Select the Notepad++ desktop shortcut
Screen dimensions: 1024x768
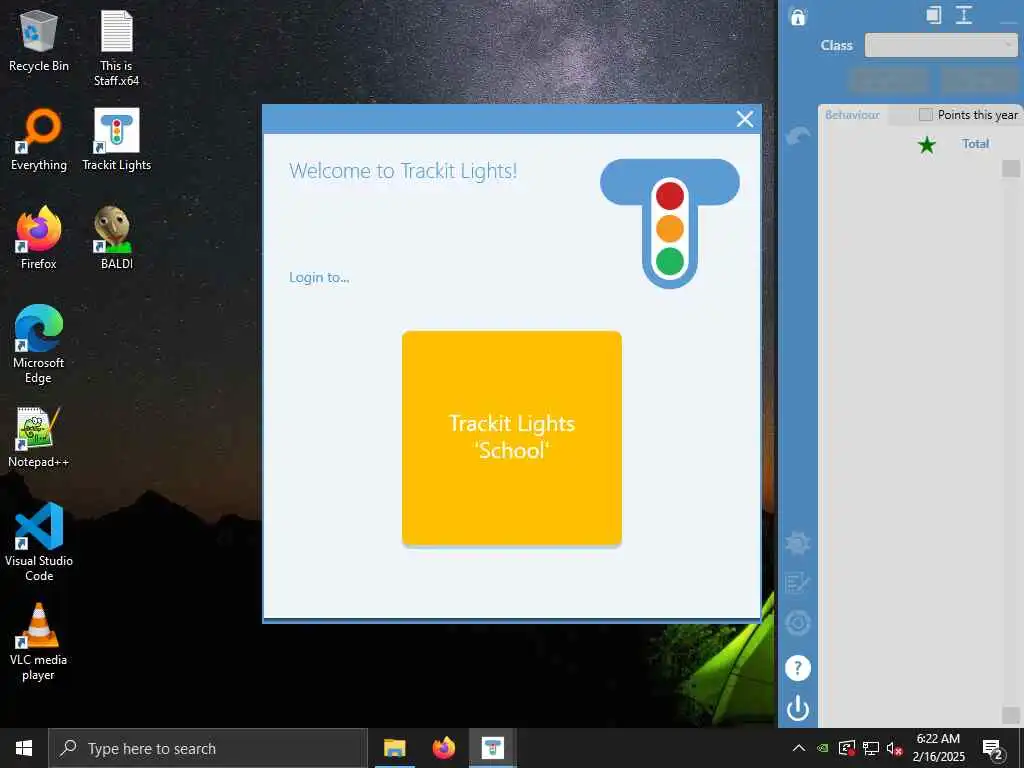pyautogui.click(x=39, y=437)
